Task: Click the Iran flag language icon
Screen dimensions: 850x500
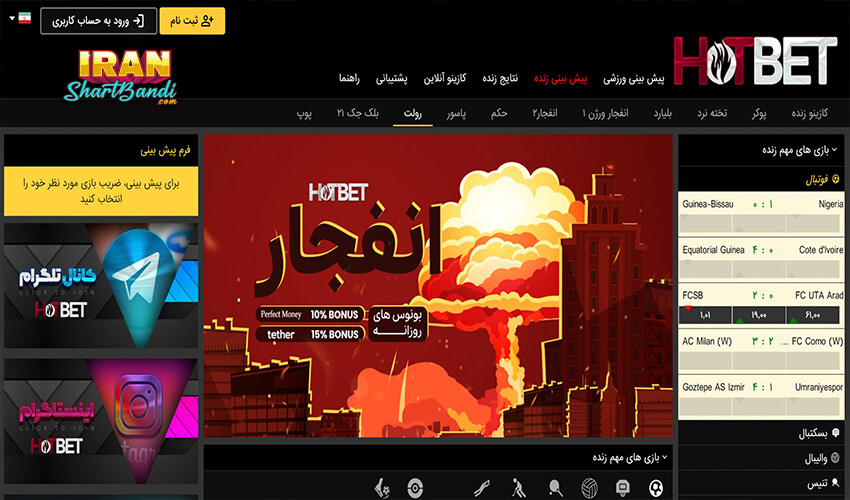Action: coord(24,18)
